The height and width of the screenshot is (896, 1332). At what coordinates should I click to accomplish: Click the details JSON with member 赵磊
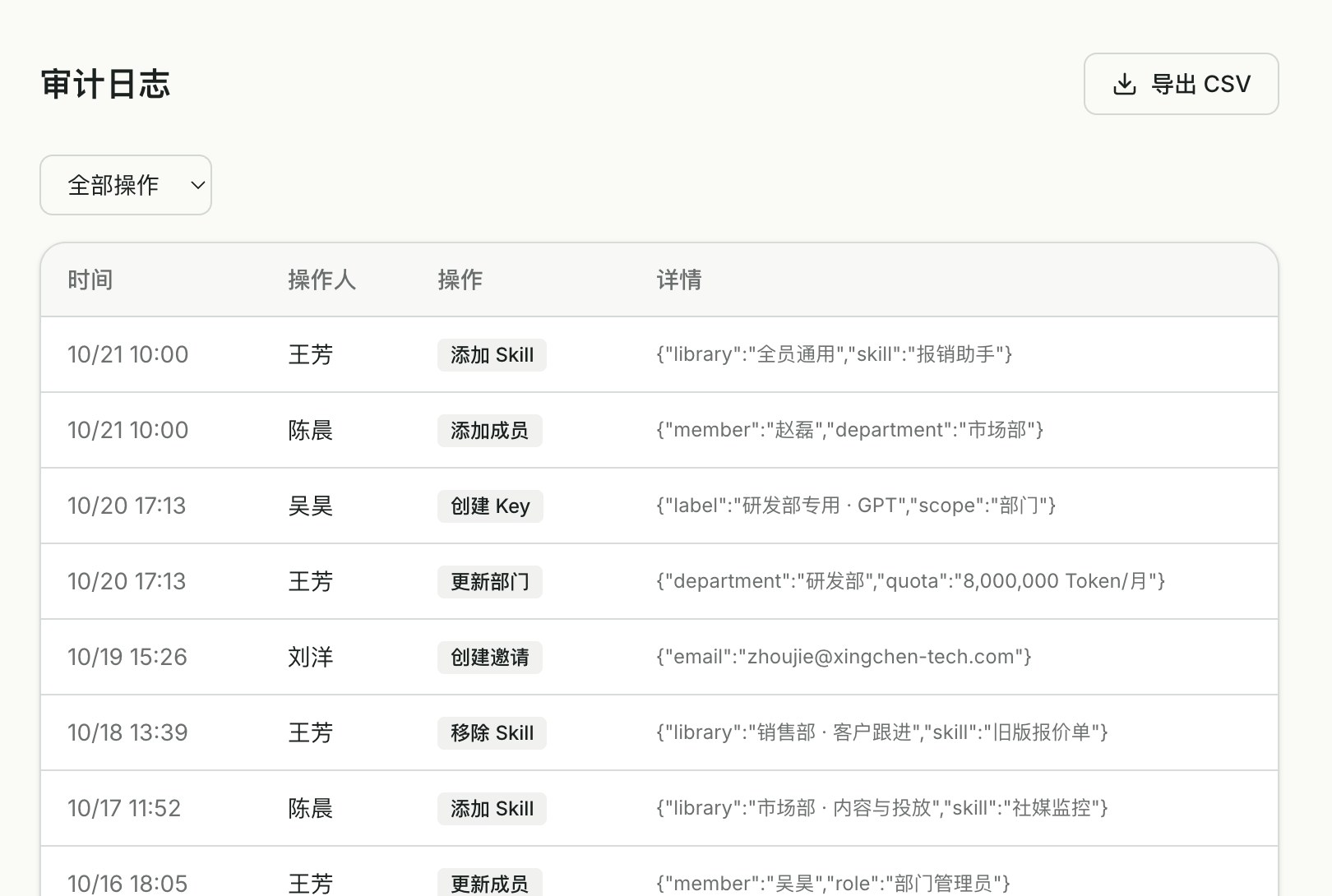[849, 430]
